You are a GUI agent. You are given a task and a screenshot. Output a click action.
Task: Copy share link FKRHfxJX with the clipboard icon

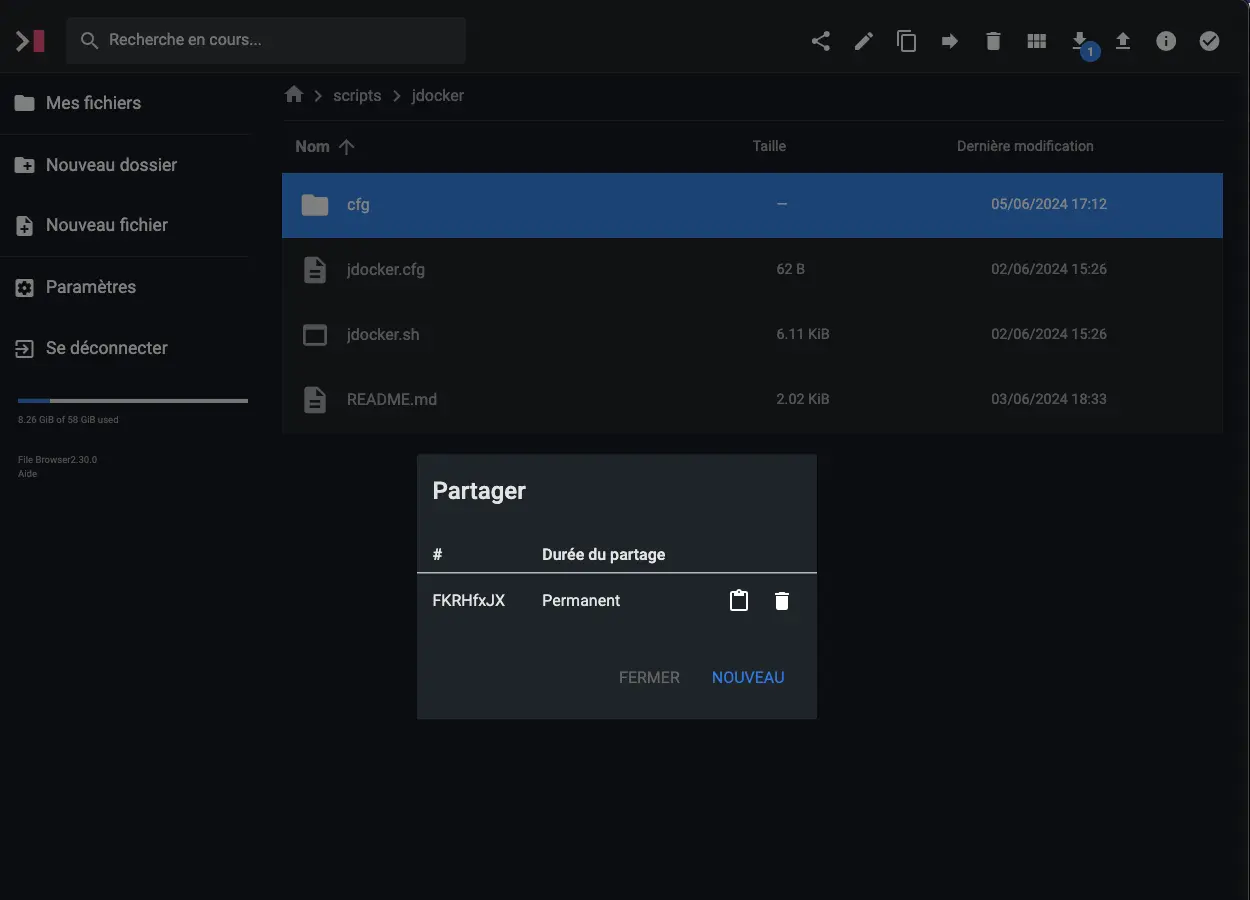(x=739, y=601)
